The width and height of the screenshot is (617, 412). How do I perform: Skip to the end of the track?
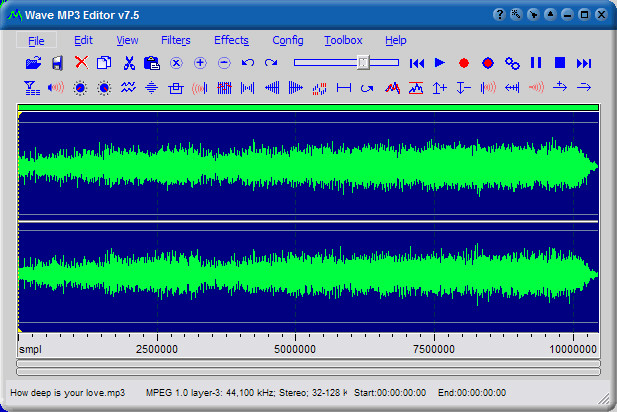584,63
